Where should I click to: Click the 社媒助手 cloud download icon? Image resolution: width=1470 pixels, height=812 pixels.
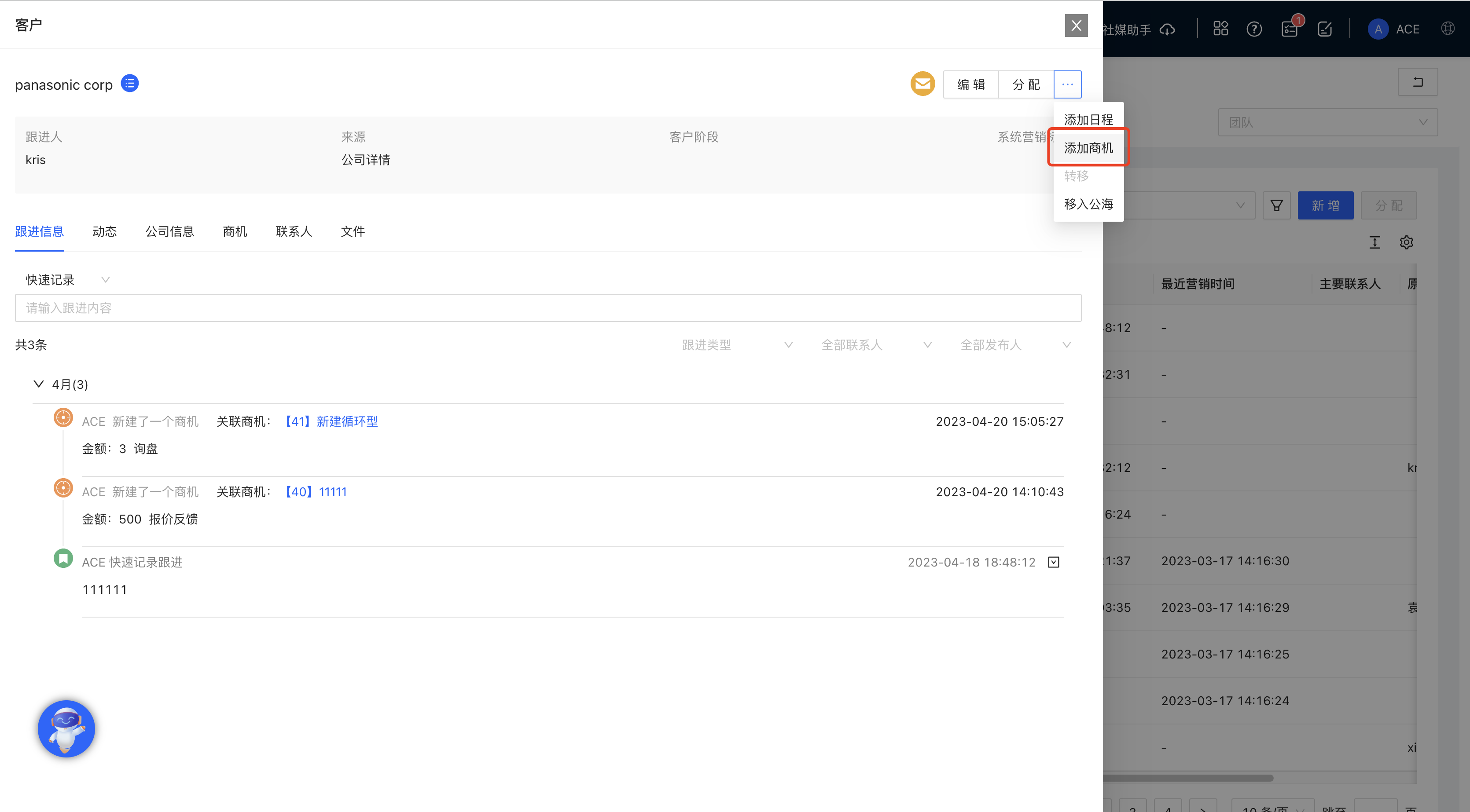tap(1168, 29)
